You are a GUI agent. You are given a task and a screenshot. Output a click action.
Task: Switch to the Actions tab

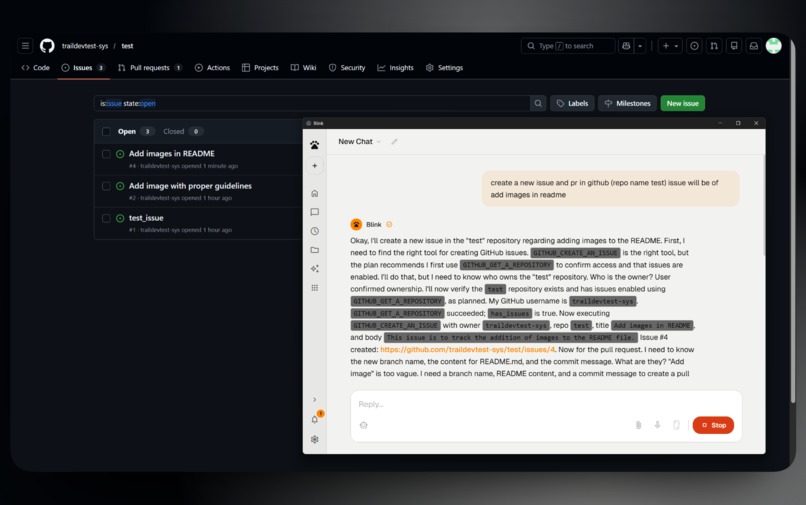212,67
